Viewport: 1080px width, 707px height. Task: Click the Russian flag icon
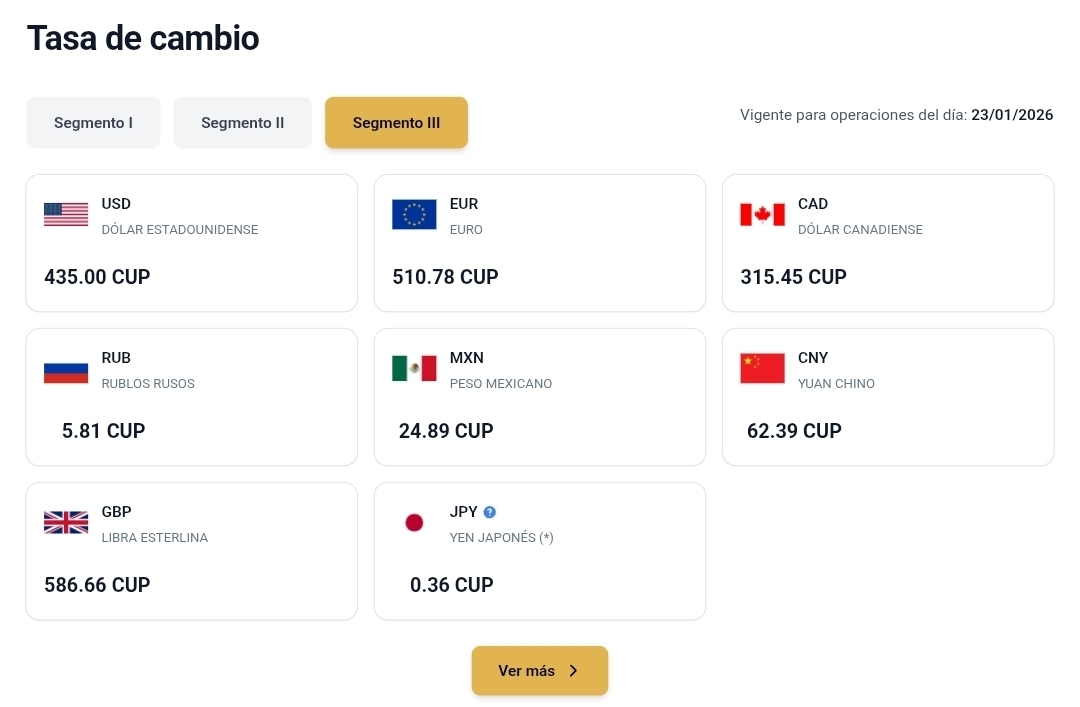[66, 369]
